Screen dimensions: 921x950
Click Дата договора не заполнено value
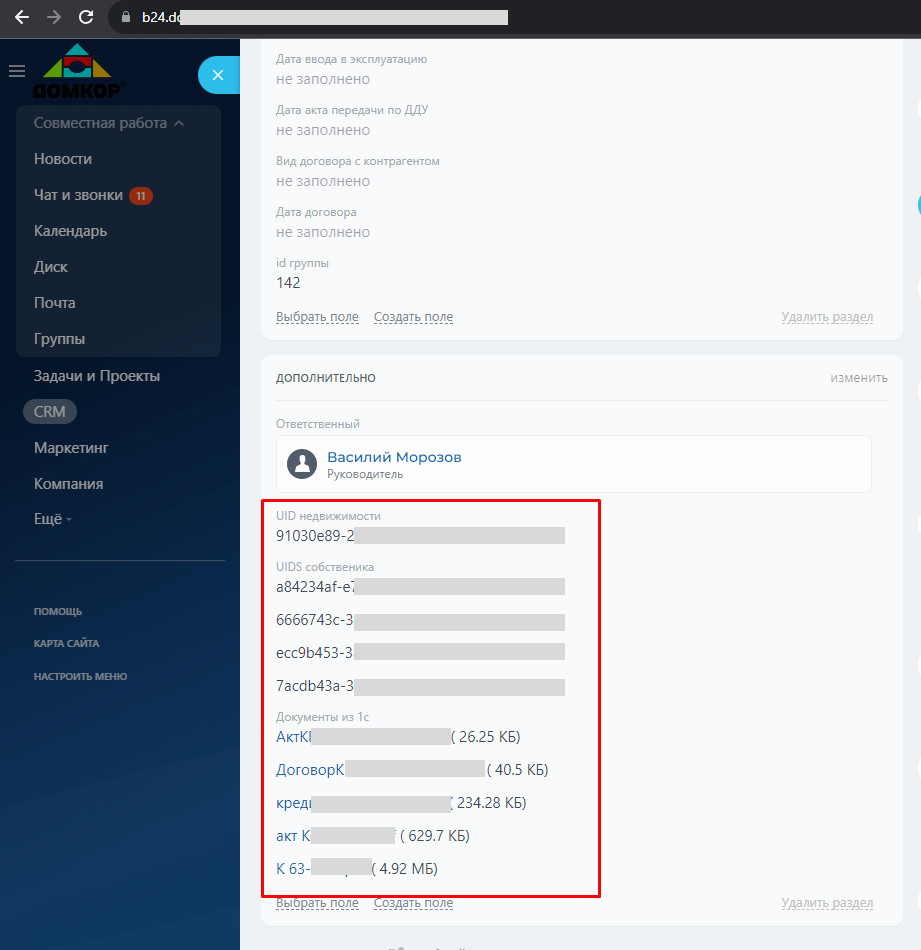[x=323, y=232]
